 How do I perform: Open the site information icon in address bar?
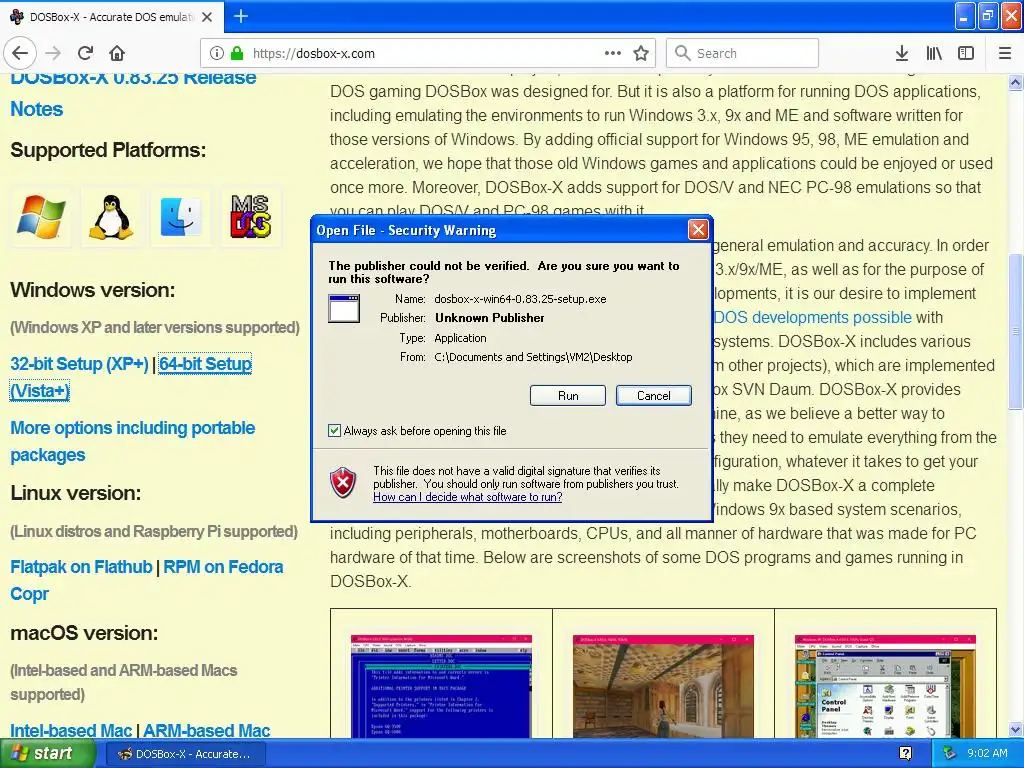217,53
